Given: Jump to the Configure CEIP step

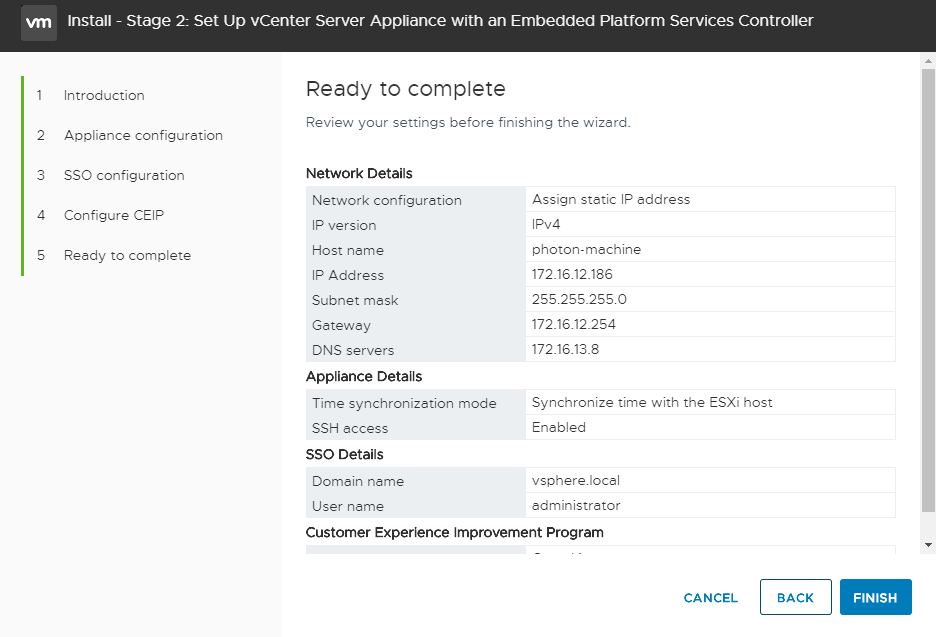Looking at the screenshot, I should coord(114,215).
